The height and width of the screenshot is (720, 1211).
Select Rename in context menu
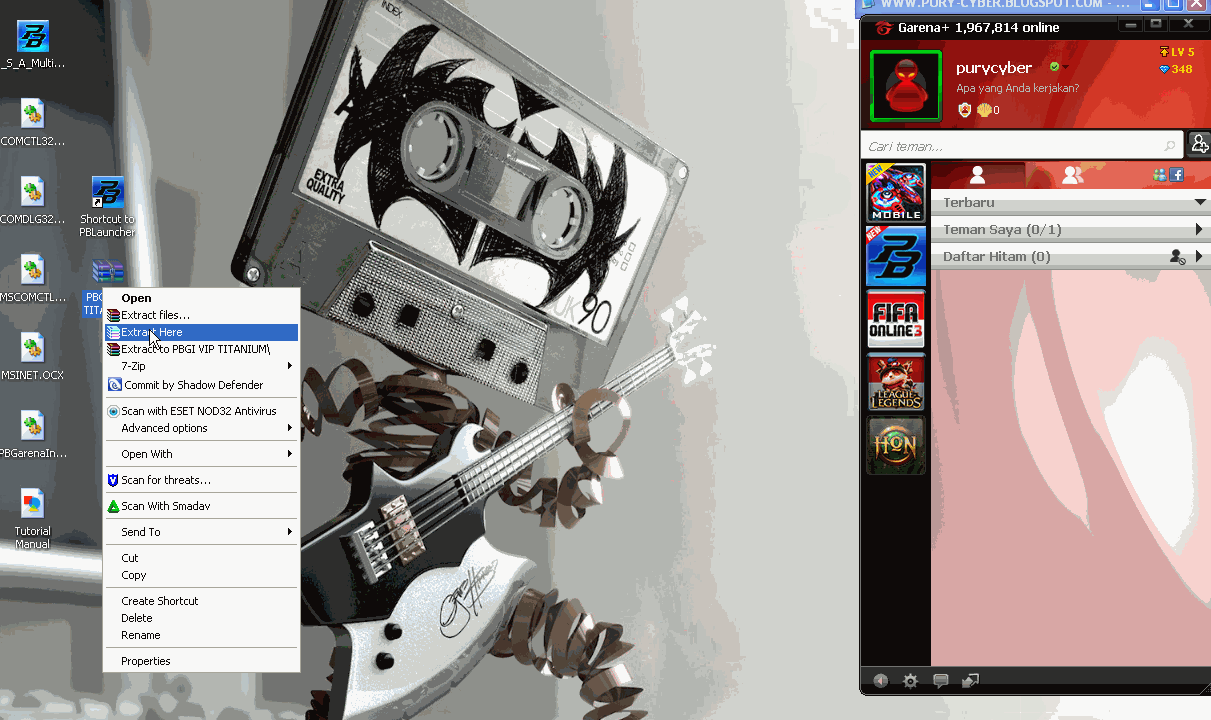pos(201,635)
